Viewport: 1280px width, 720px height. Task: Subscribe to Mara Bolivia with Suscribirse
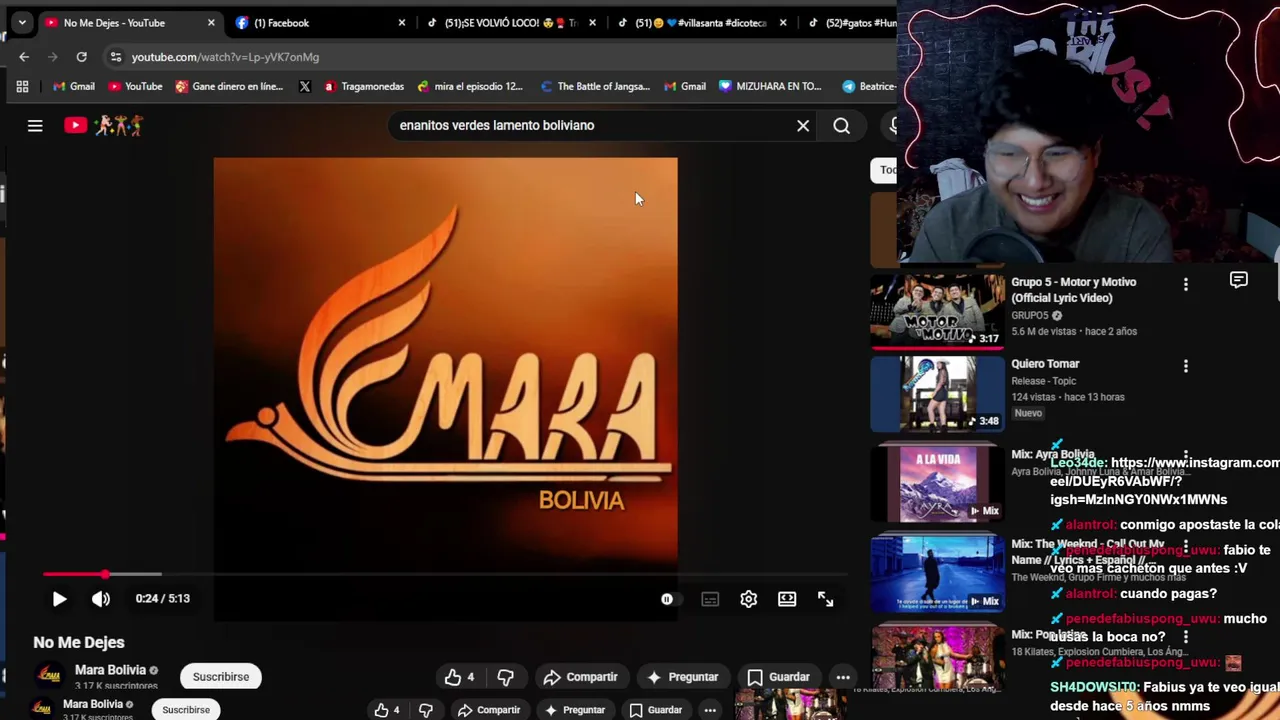click(x=221, y=677)
